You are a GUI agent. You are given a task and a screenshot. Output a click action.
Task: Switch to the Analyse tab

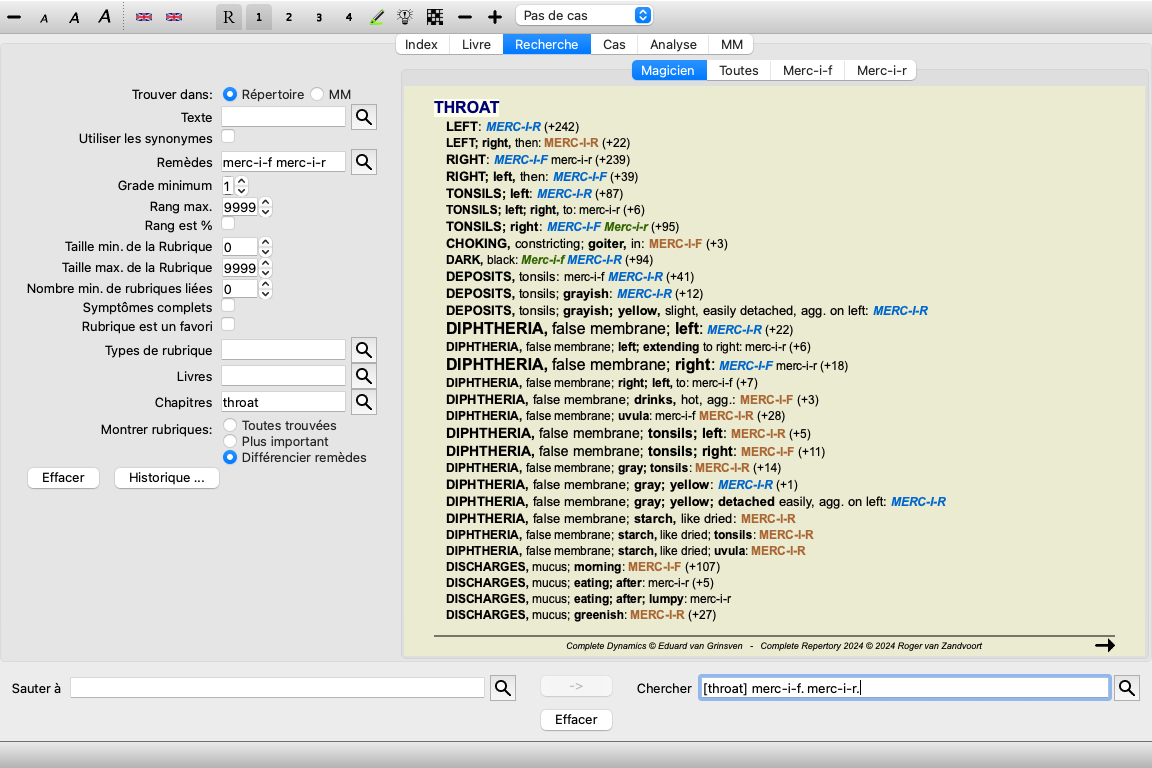(673, 44)
